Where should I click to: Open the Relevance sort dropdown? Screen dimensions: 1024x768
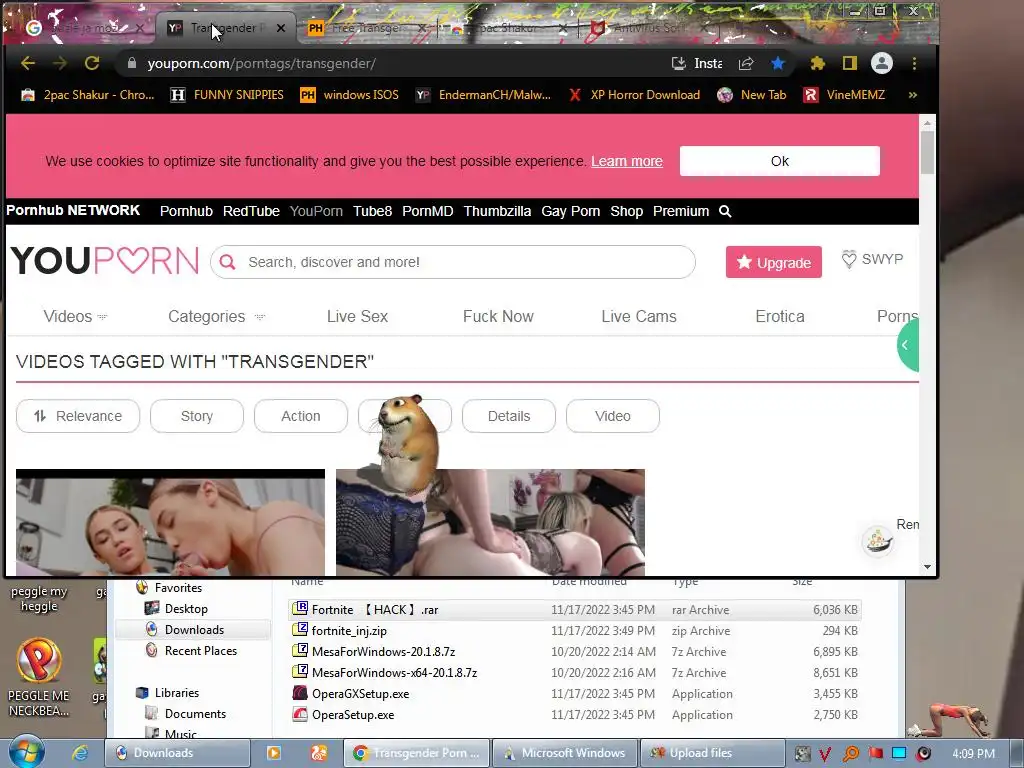(78, 416)
